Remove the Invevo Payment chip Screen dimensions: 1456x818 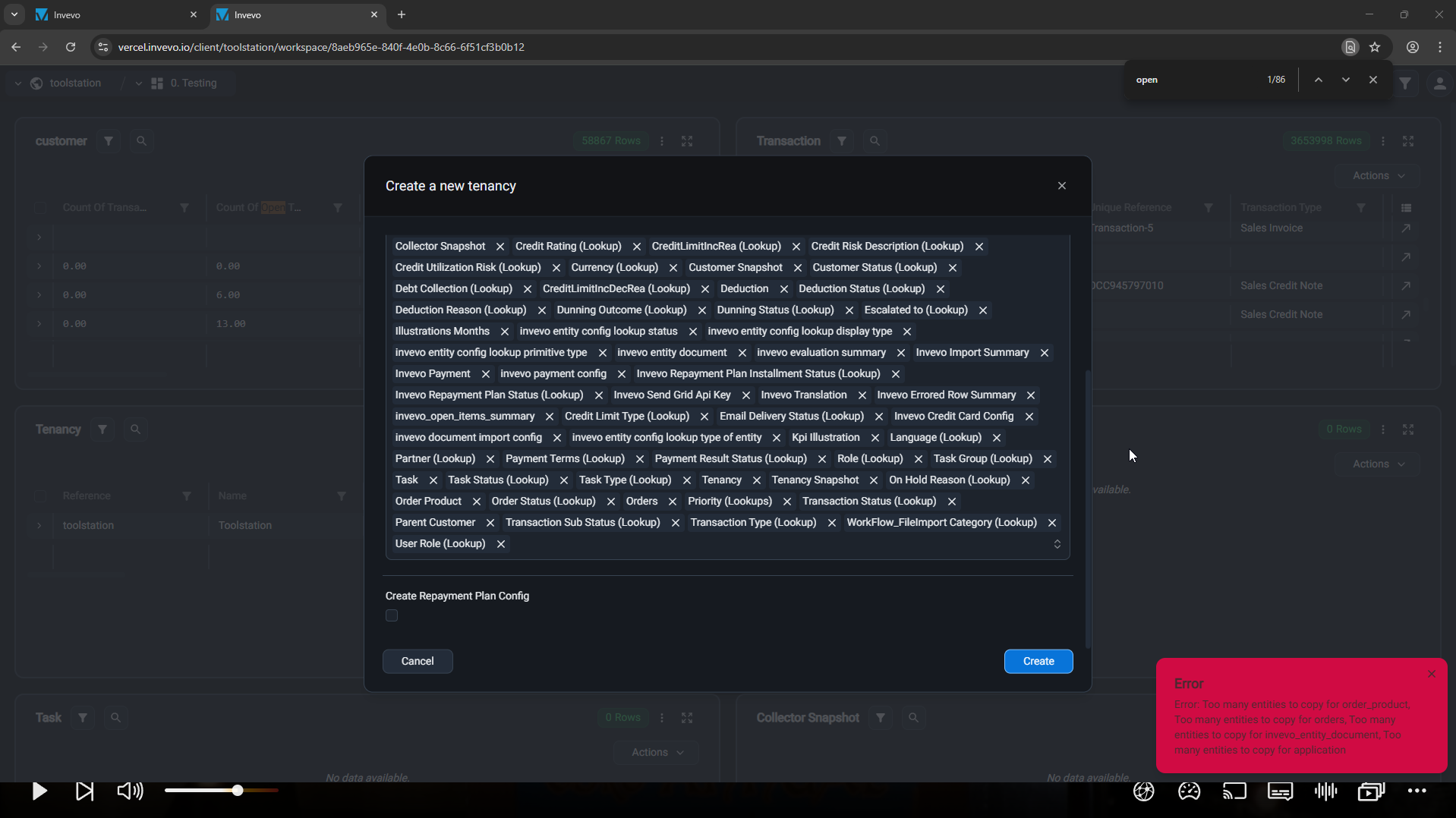tap(485, 374)
